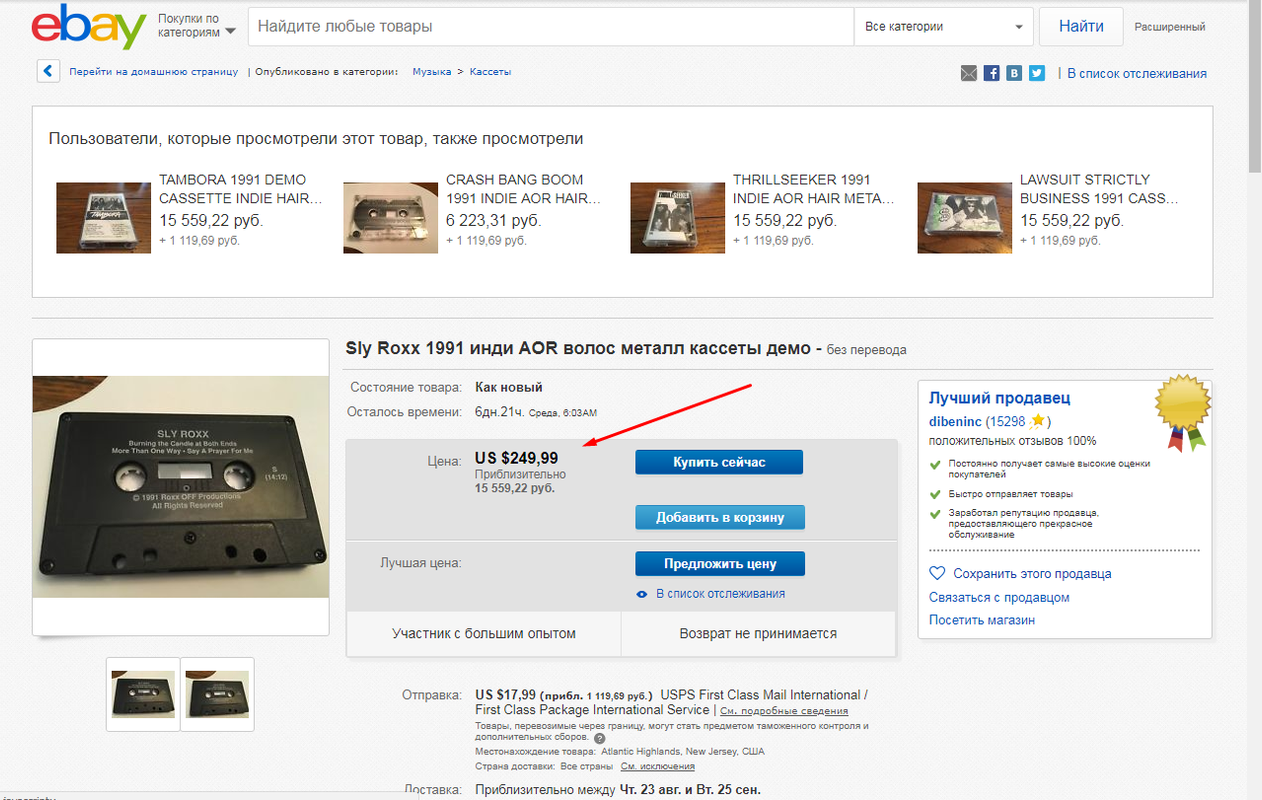Screen dimensions: 1262x800
Task: Click Предложить цену button
Action: (719, 563)
